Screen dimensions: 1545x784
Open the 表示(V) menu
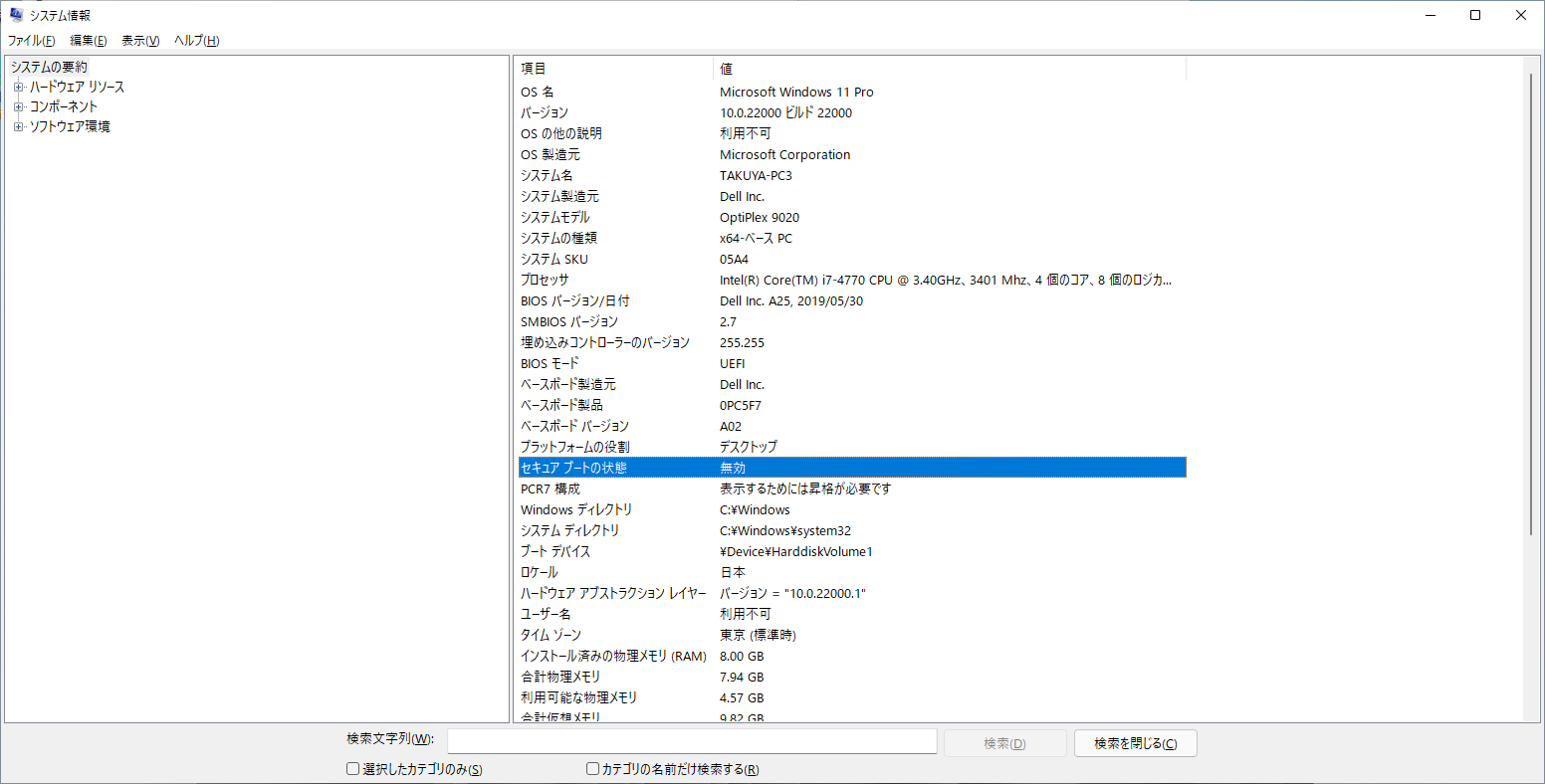coord(140,41)
